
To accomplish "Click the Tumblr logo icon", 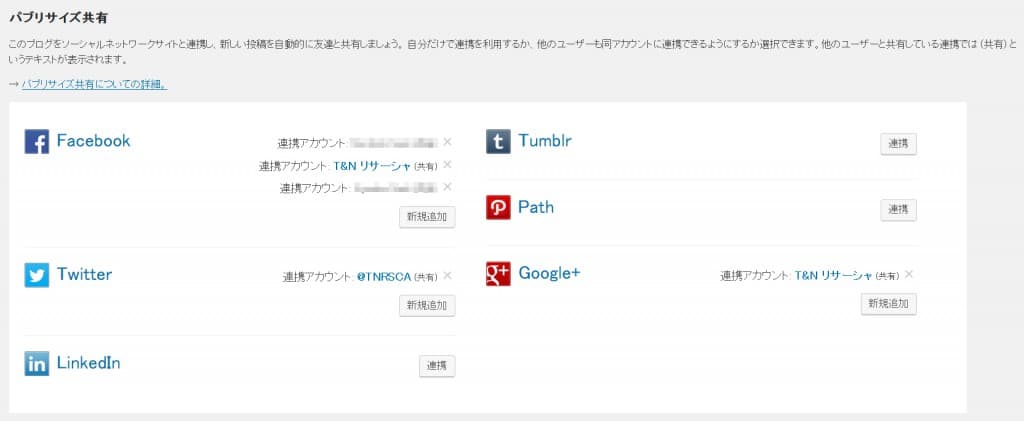I will click(498, 142).
